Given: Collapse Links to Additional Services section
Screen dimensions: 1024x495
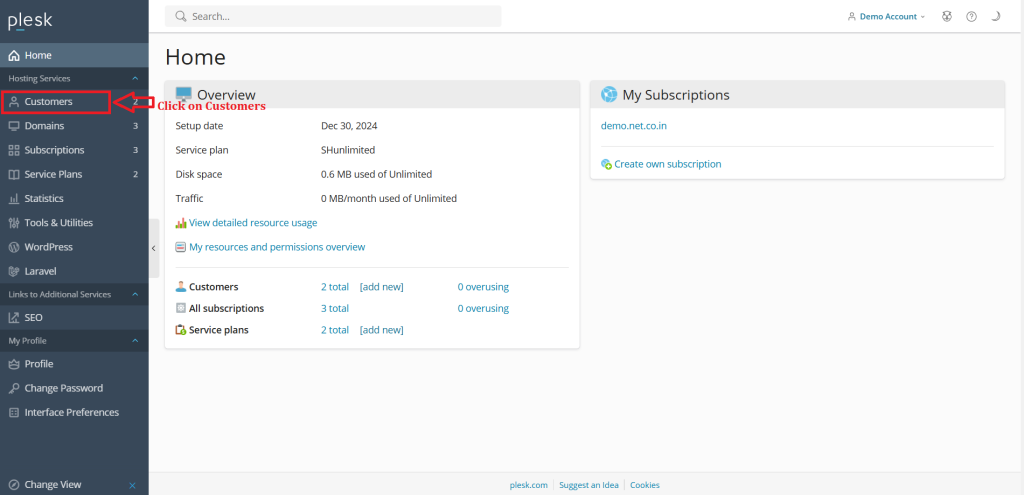Looking at the screenshot, I should click(x=135, y=295).
